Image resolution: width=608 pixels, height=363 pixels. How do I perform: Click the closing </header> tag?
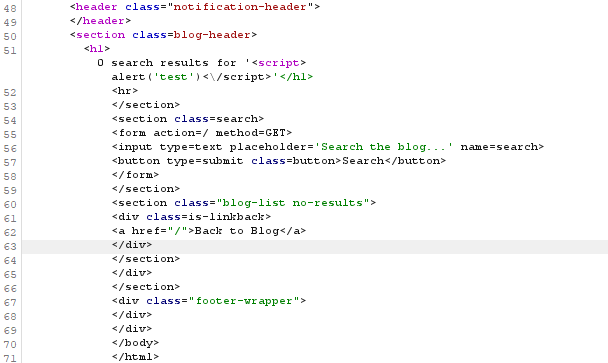click(x=100, y=21)
